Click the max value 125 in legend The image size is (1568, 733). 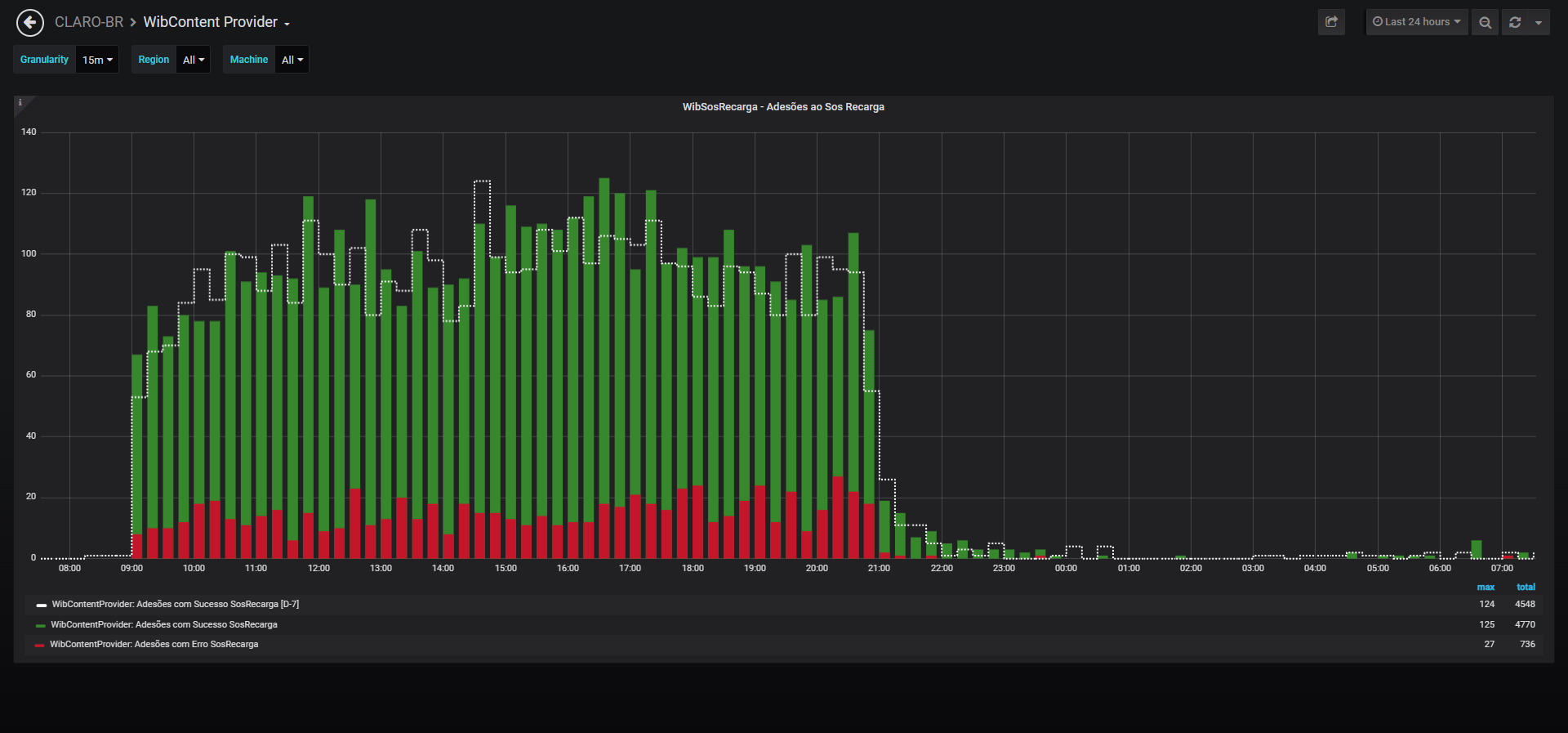coord(1487,624)
